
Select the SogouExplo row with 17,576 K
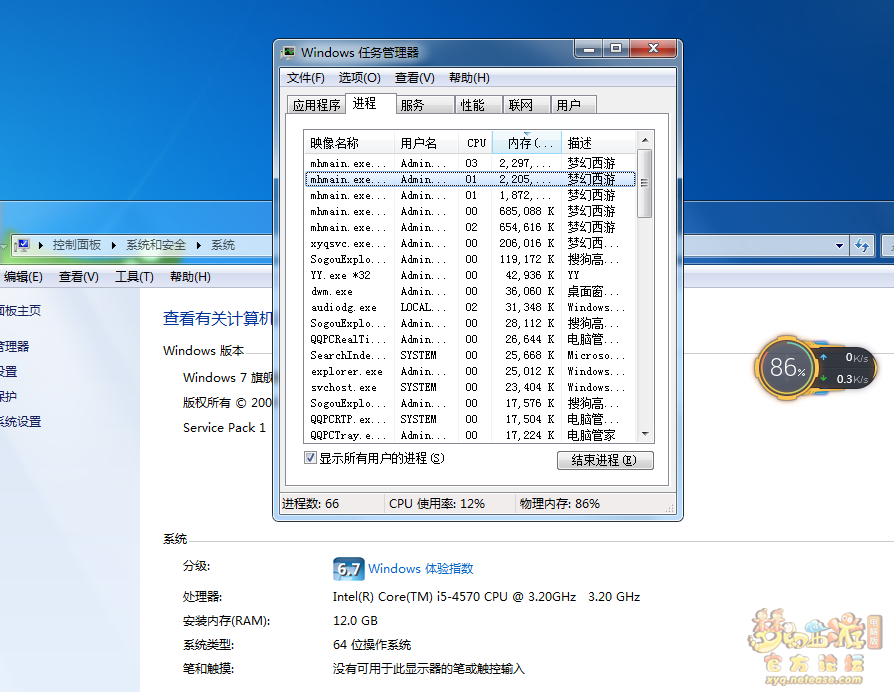(470, 403)
